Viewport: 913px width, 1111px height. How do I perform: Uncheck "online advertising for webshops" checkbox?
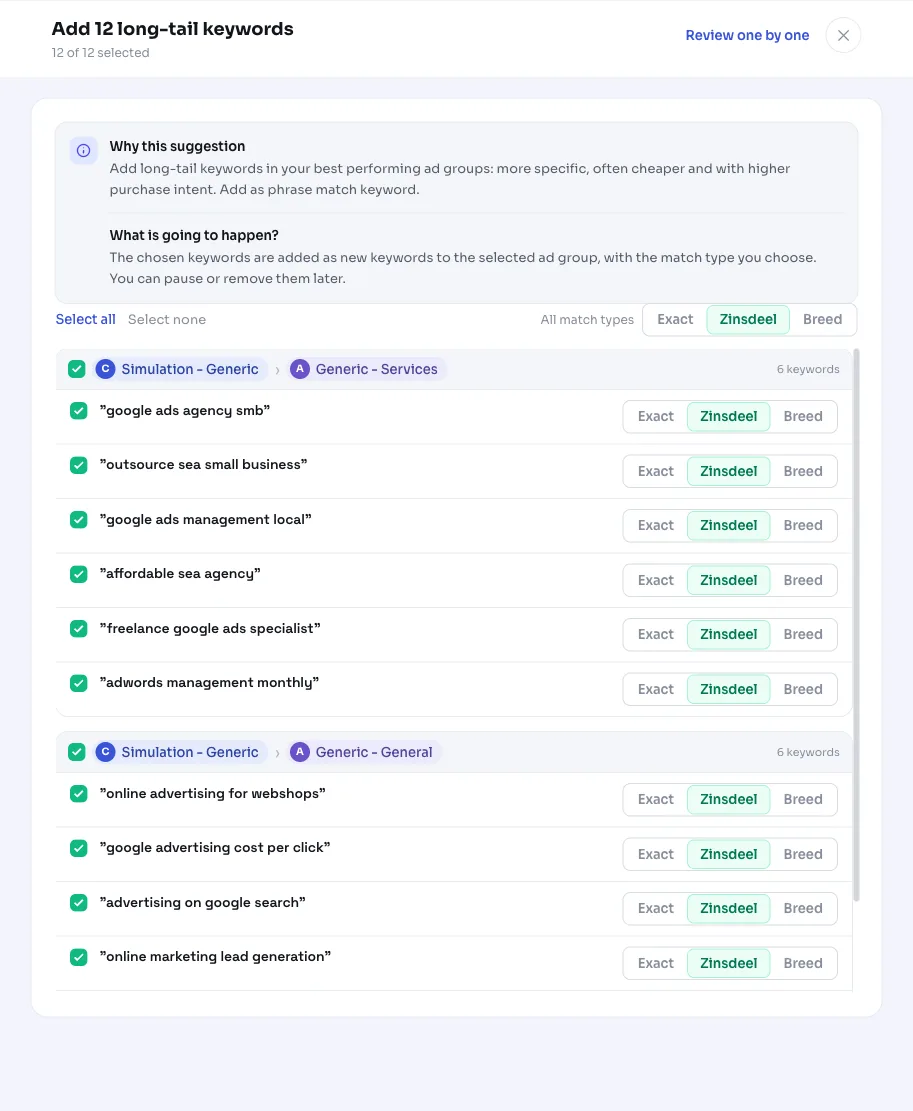tap(79, 794)
